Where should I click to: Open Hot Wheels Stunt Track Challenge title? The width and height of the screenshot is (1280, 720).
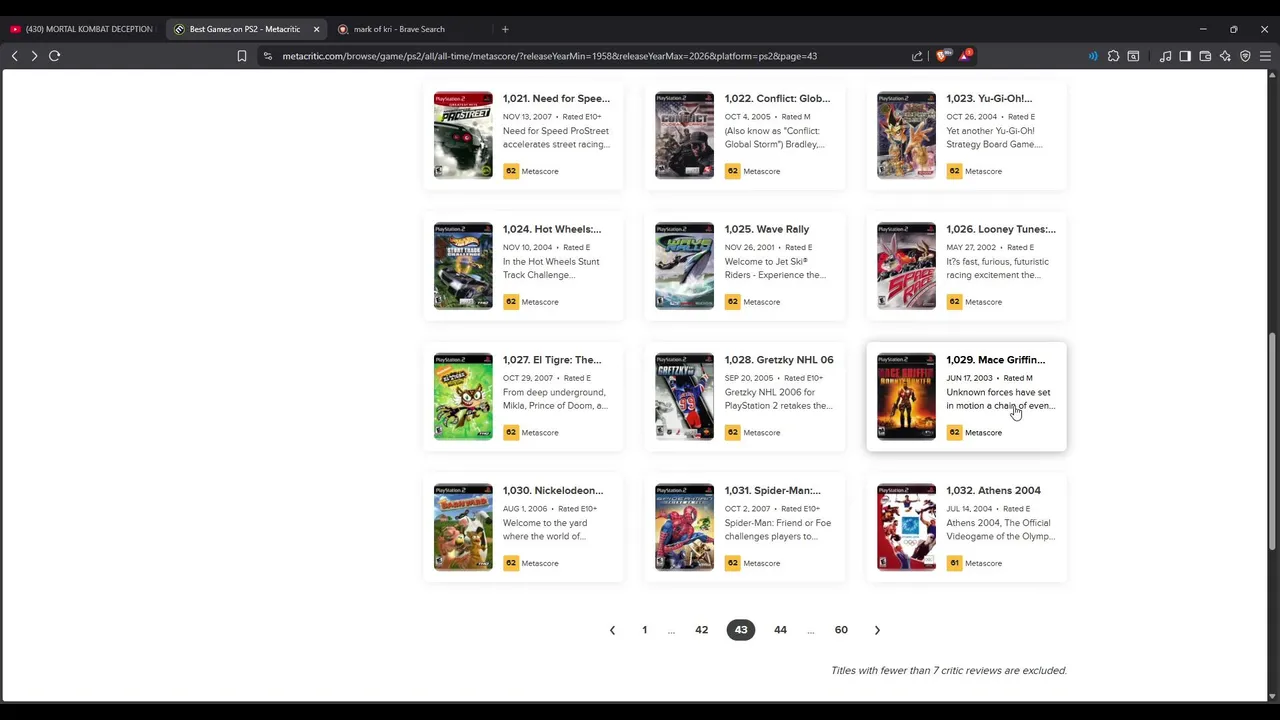tap(552, 229)
